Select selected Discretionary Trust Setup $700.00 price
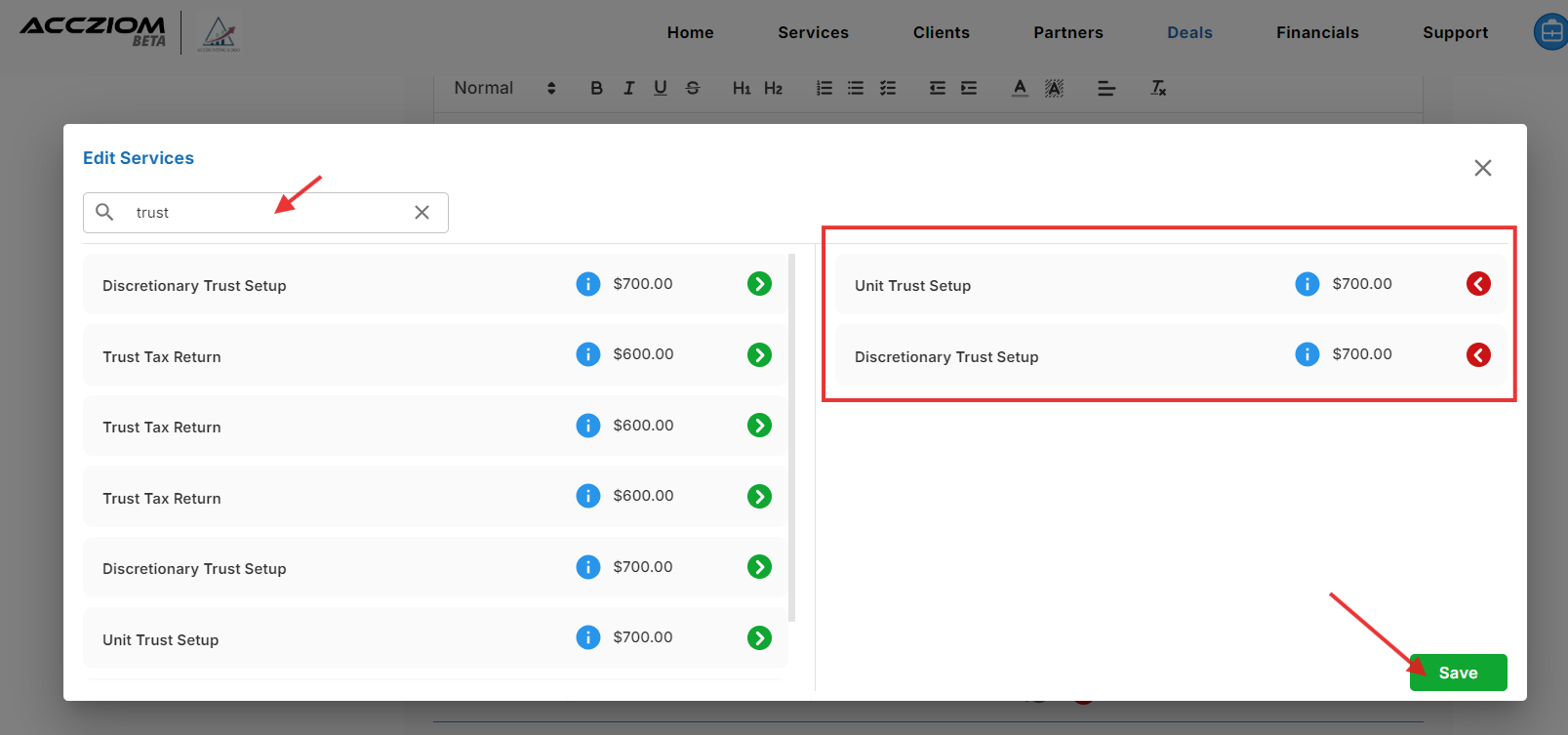The height and width of the screenshot is (735, 1568). (x=1362, y=354)
